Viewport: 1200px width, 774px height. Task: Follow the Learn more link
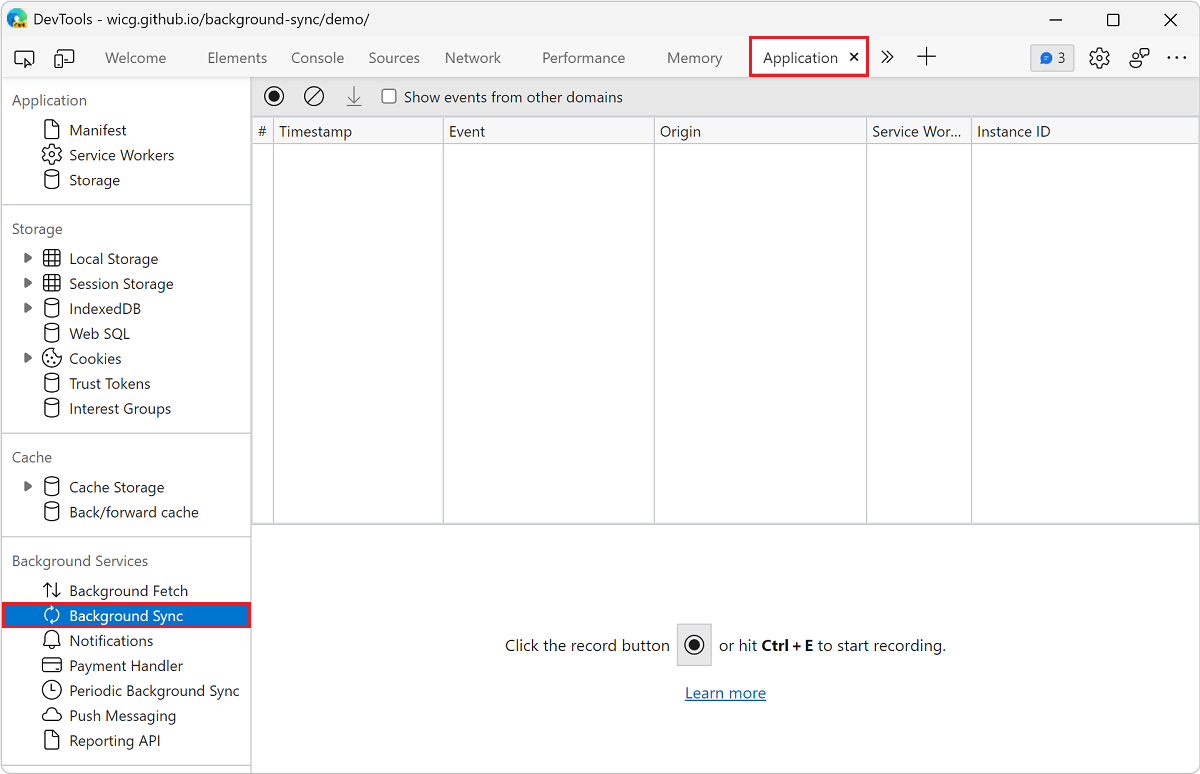pos(725,693)
